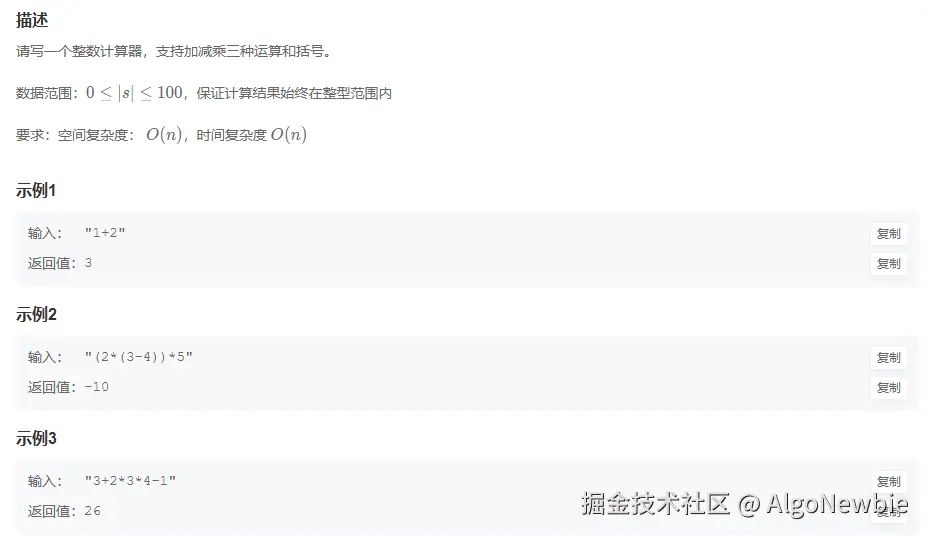The width and height of the screenshot is (926, 537).
Task: Click the "(2*(3-4))*5" input text
Action: (139, 357)
